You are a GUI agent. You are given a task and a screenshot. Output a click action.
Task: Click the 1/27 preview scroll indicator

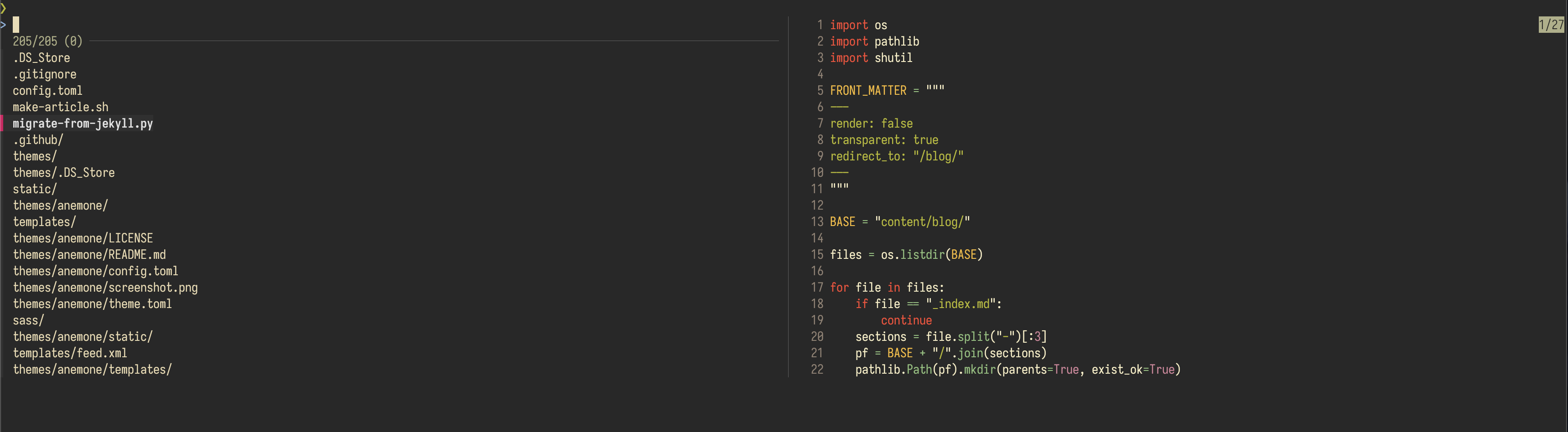coord(1547,25)
